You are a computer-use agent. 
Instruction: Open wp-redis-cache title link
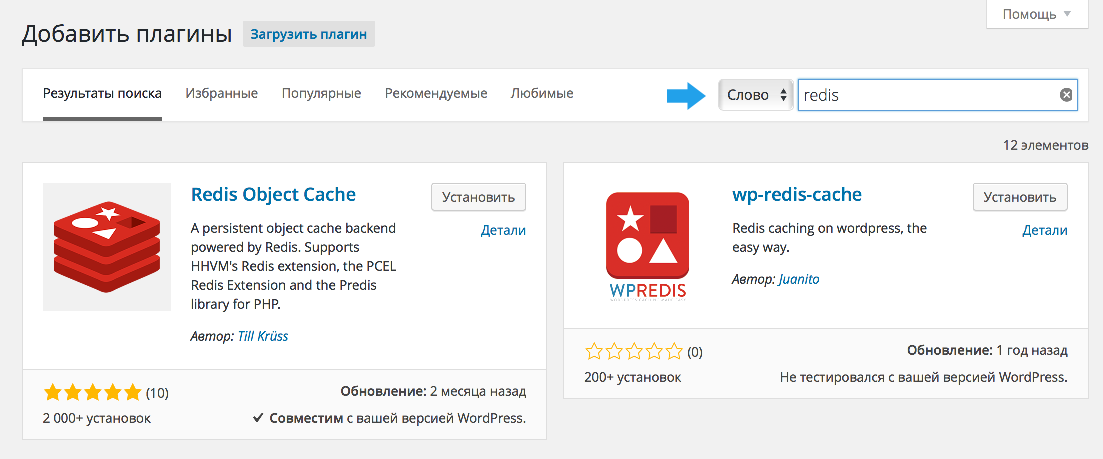[x=797, y=195]
